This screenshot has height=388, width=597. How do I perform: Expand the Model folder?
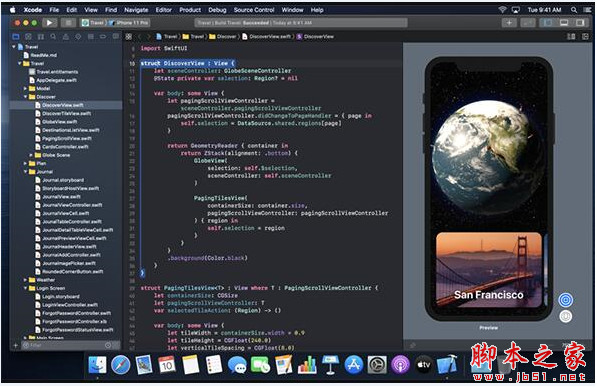click(25, 88)
